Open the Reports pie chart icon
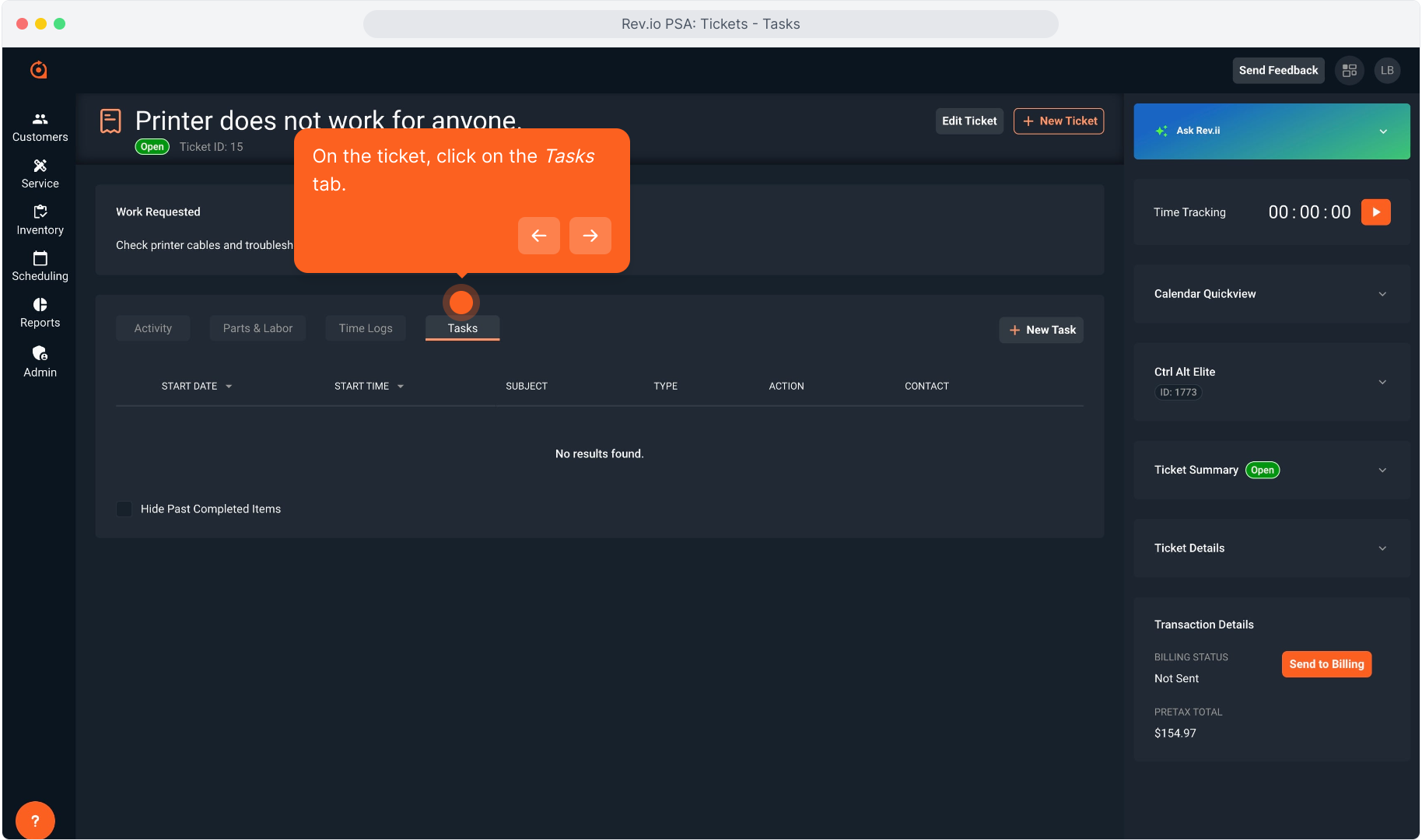Viewport: 1422px width, 840px height. 40,305
